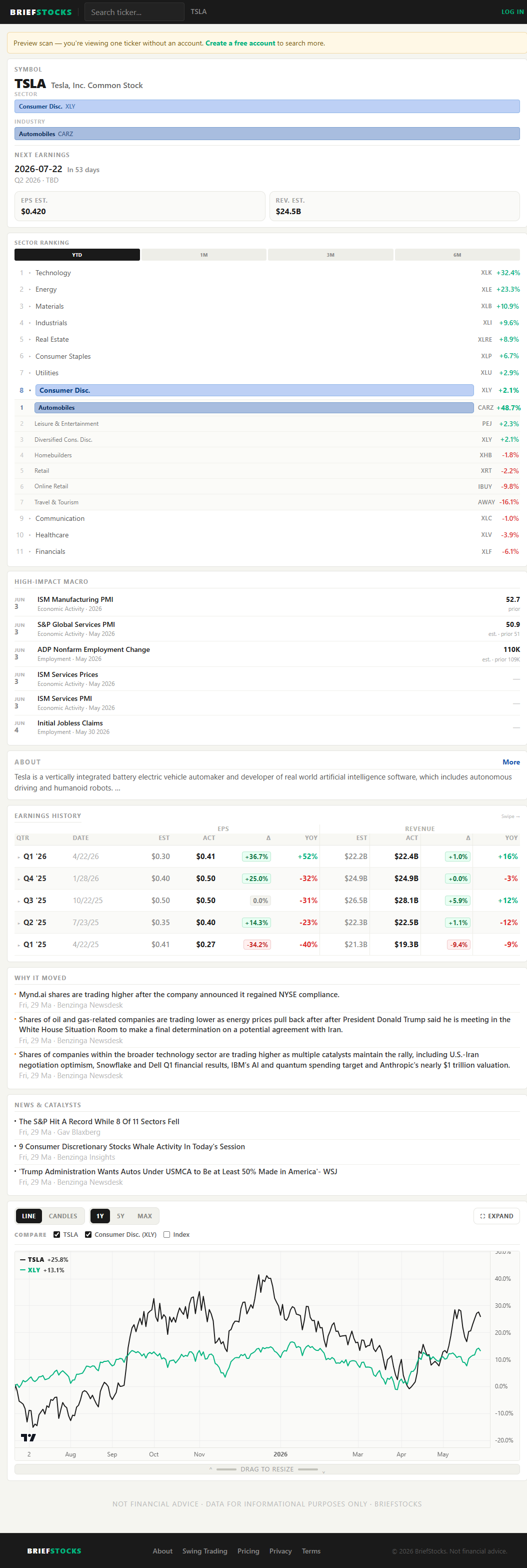The height and width of the screenshot is (1568, 527).
Task: Click the BriefStocks logo in the footer
Action: tap(54, 1550)
